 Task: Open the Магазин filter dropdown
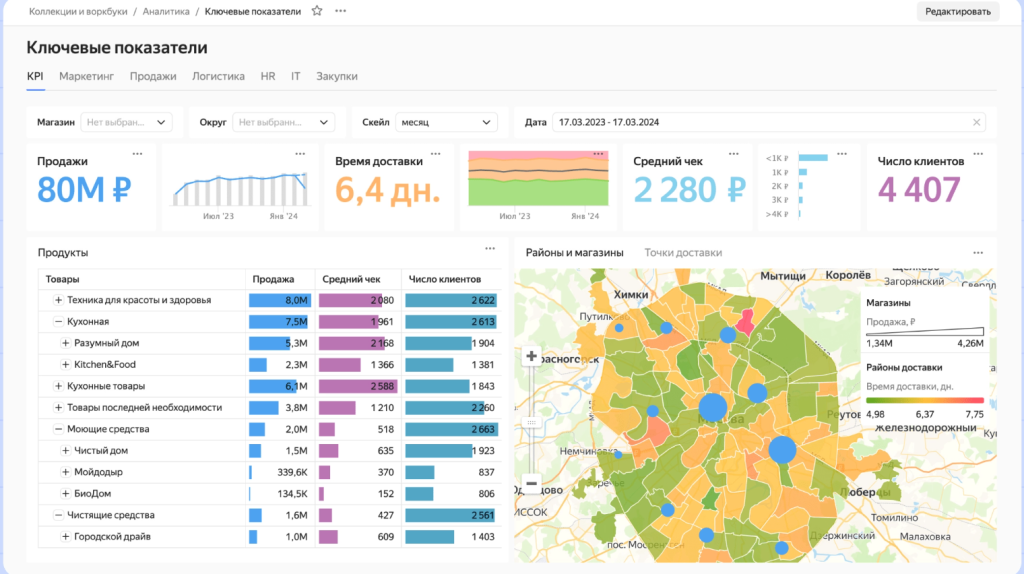click(126, 122)
